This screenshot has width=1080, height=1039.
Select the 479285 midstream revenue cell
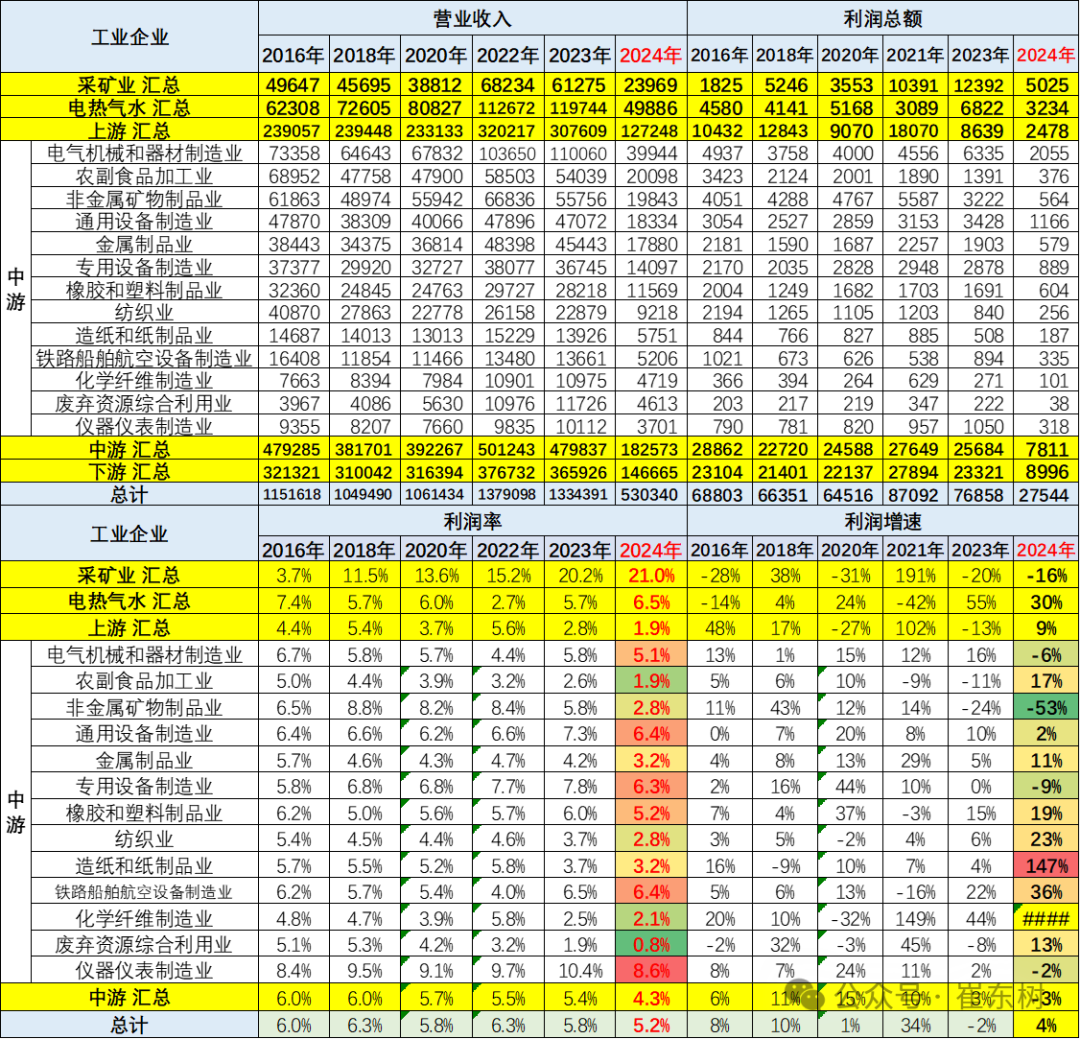(293, 448)
